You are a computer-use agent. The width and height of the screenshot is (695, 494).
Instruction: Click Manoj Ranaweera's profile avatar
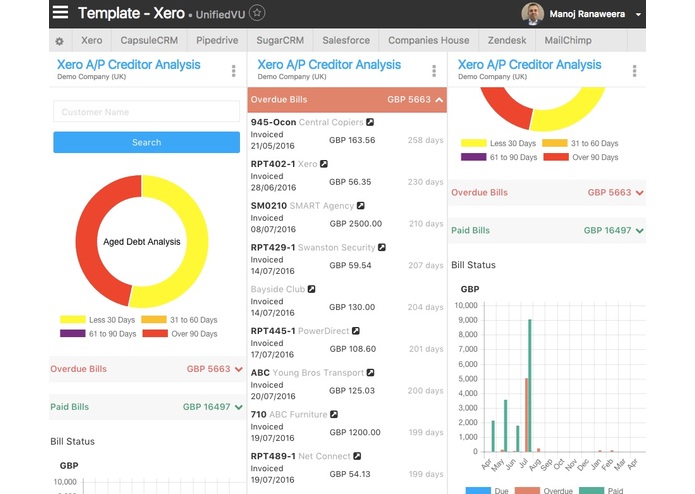[x=532, y=14]
